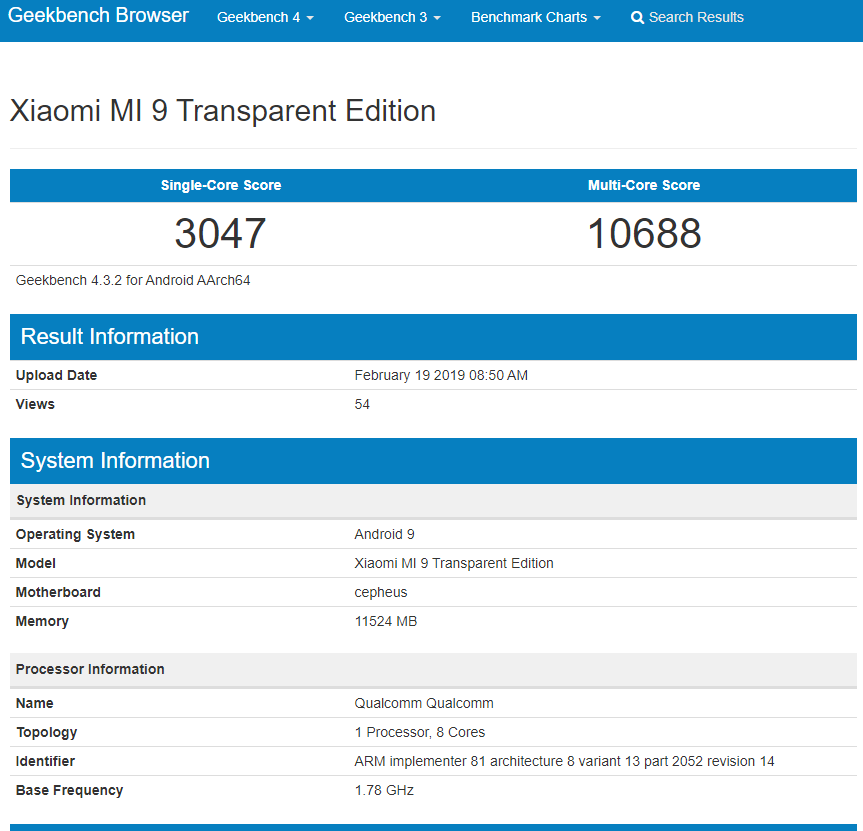Select the February 19 2019 08:50 AM value

point(441,375)
